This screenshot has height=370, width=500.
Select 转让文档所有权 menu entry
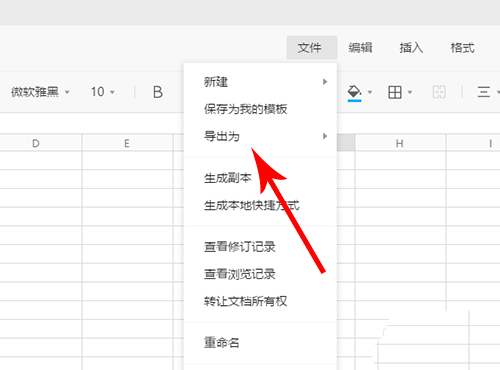point(260,302)
